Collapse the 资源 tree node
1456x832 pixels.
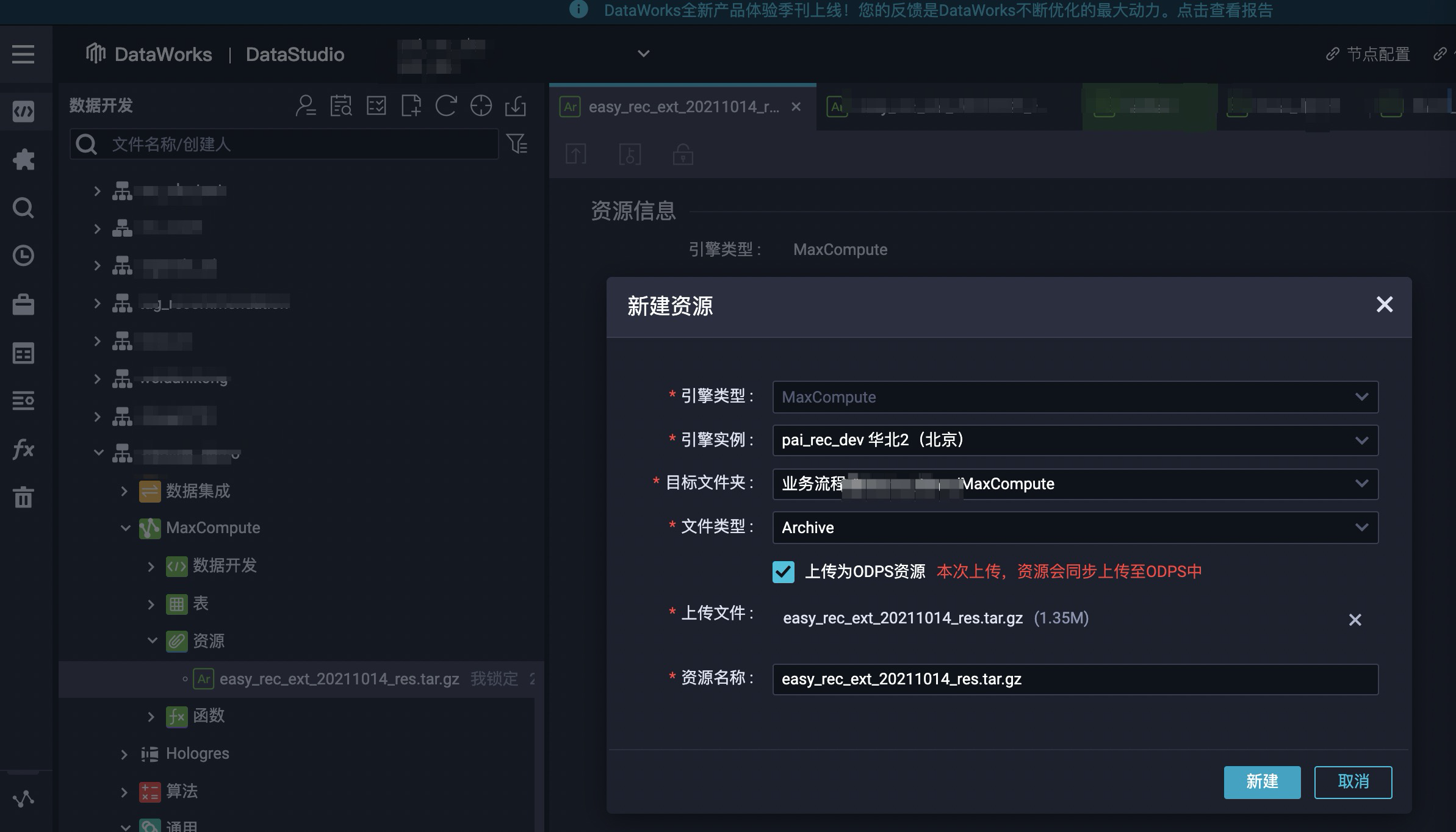click(153, 640)
